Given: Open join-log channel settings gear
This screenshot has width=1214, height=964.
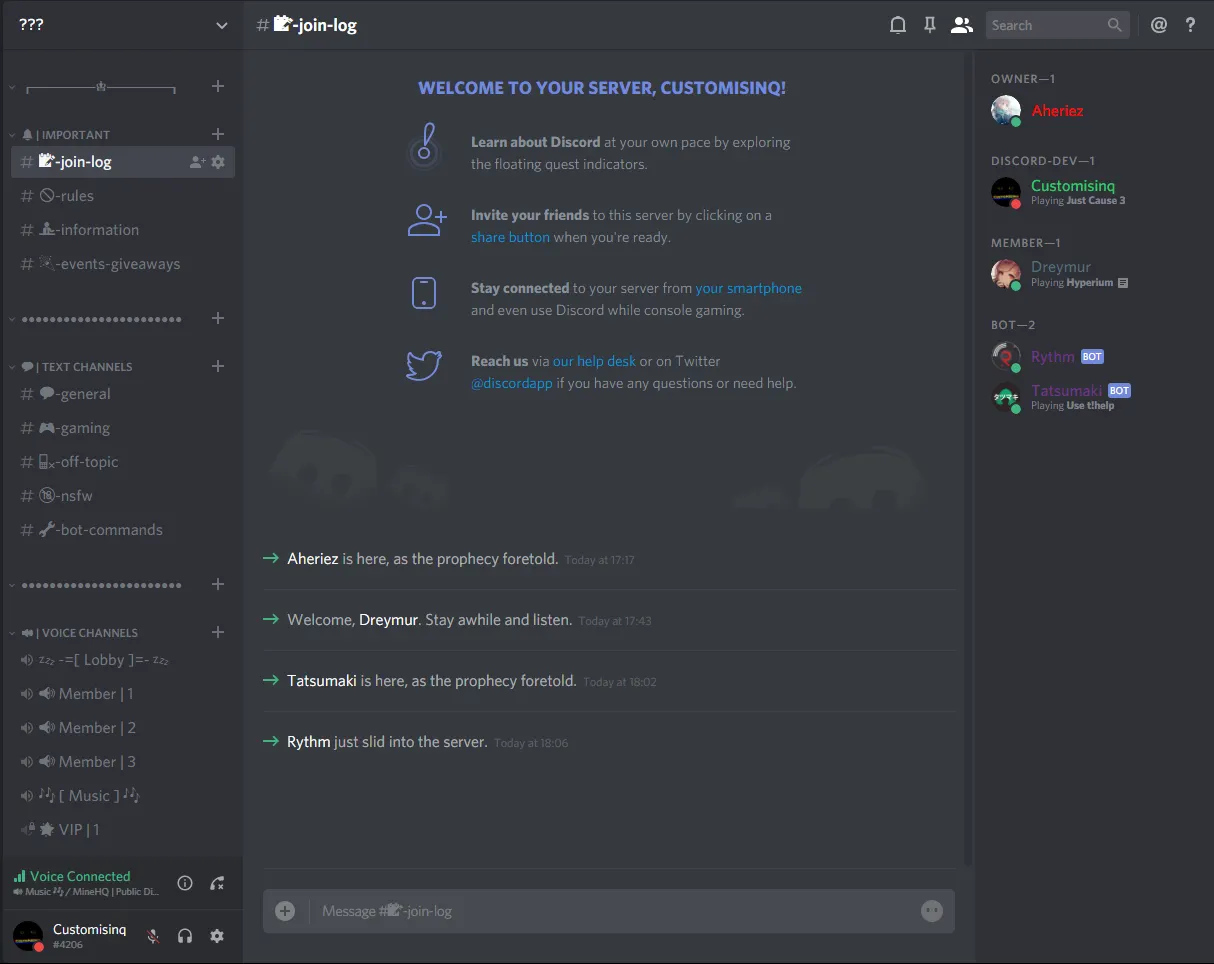Looking at the screenshot, I should pos(218,162).
